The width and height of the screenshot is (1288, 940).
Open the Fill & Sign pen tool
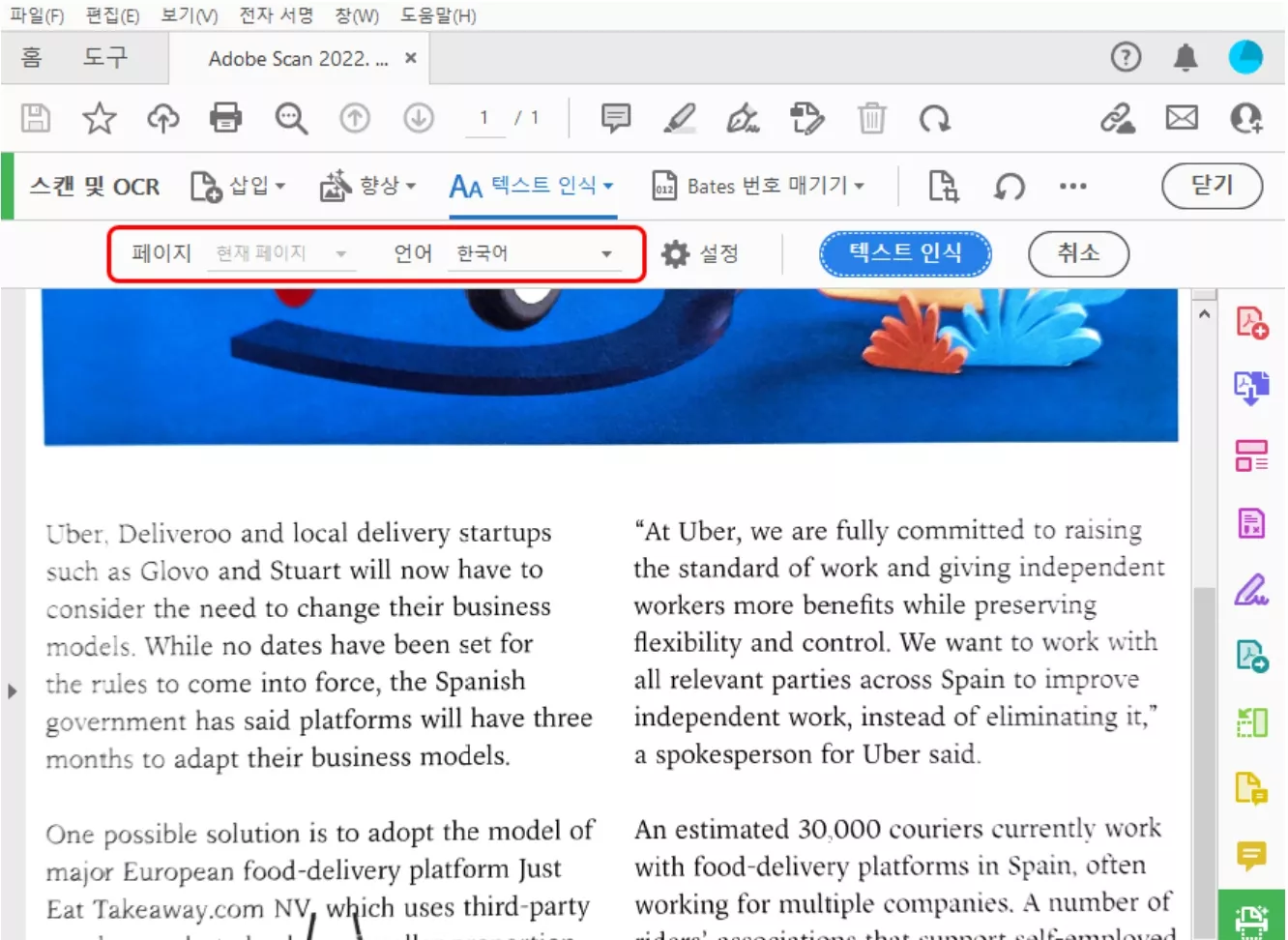click(x=1251, y=590)
